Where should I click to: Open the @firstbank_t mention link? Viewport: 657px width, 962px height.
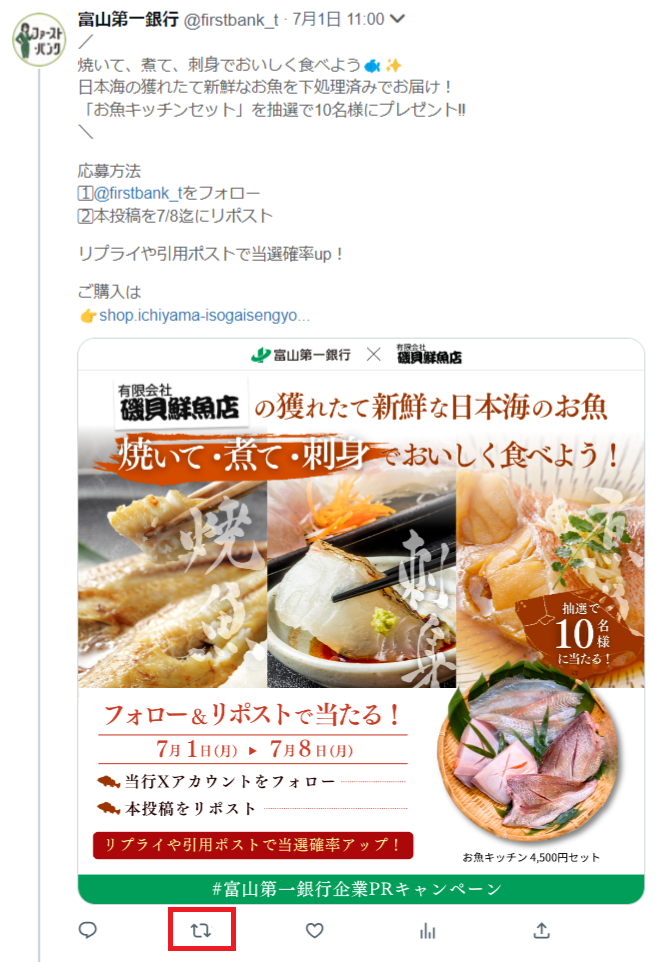pos(138,193)
